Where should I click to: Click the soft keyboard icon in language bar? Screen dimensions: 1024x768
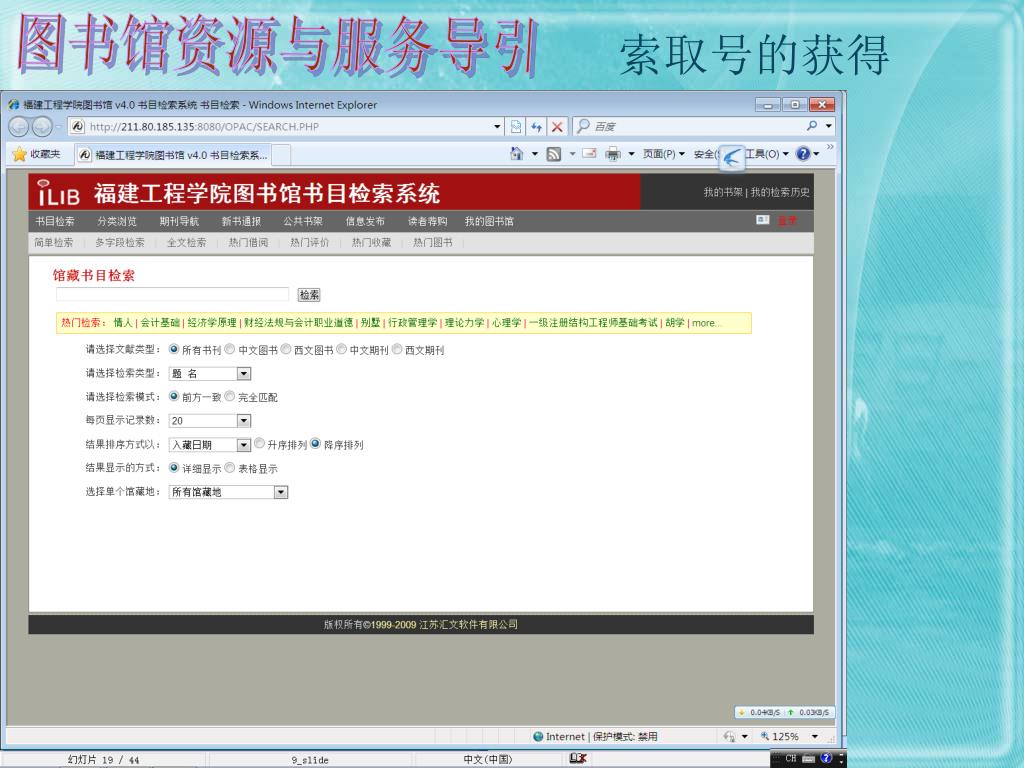808,758
